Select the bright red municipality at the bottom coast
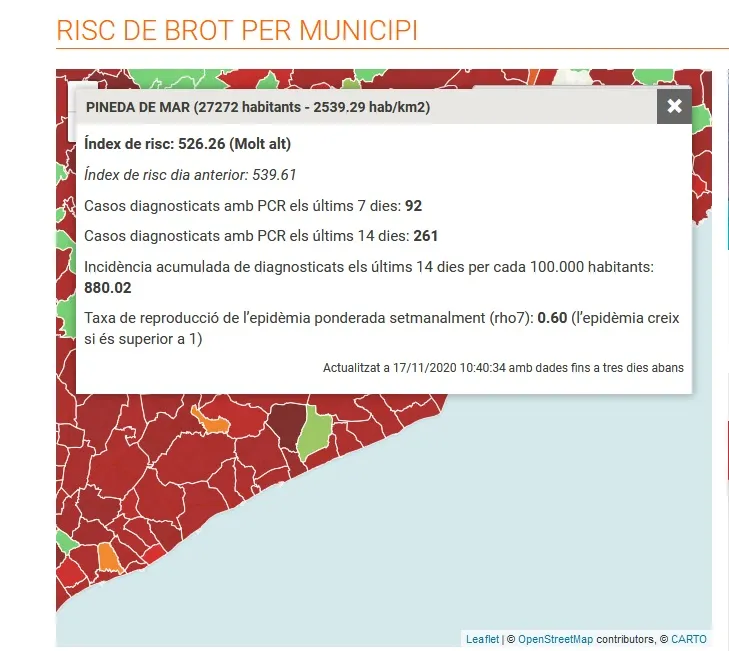Viewport: 729px width, 651px height. coord(153,555)
